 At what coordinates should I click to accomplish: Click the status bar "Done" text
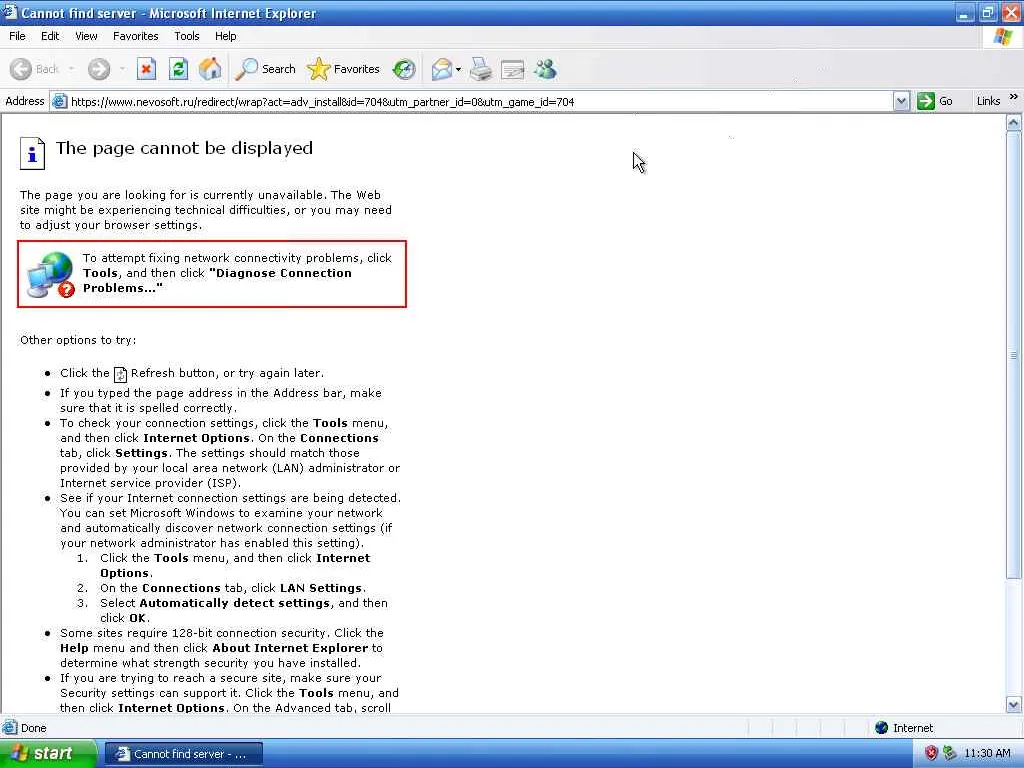33,728
